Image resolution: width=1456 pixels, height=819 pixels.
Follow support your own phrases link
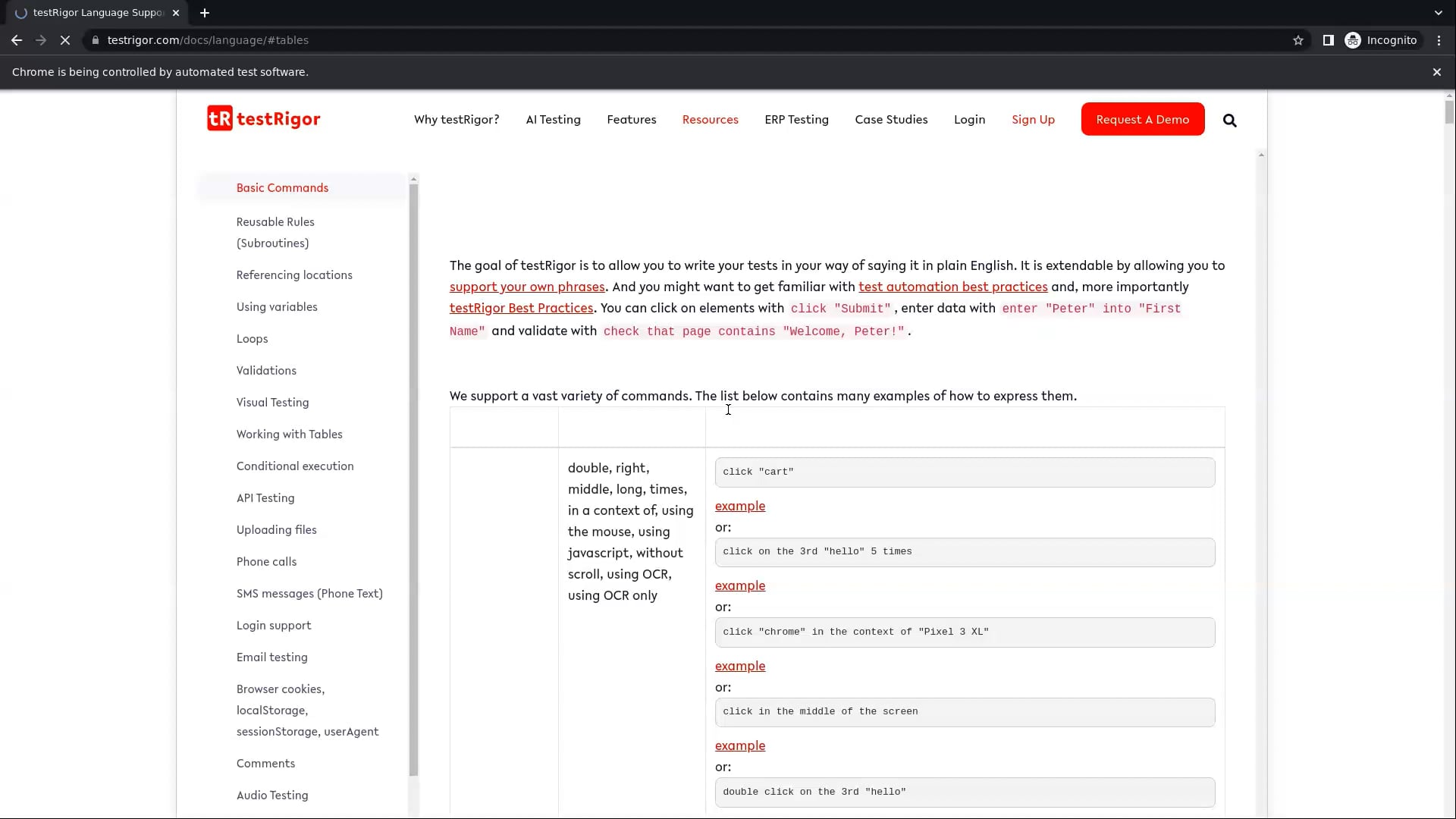[x=527, y=287]
